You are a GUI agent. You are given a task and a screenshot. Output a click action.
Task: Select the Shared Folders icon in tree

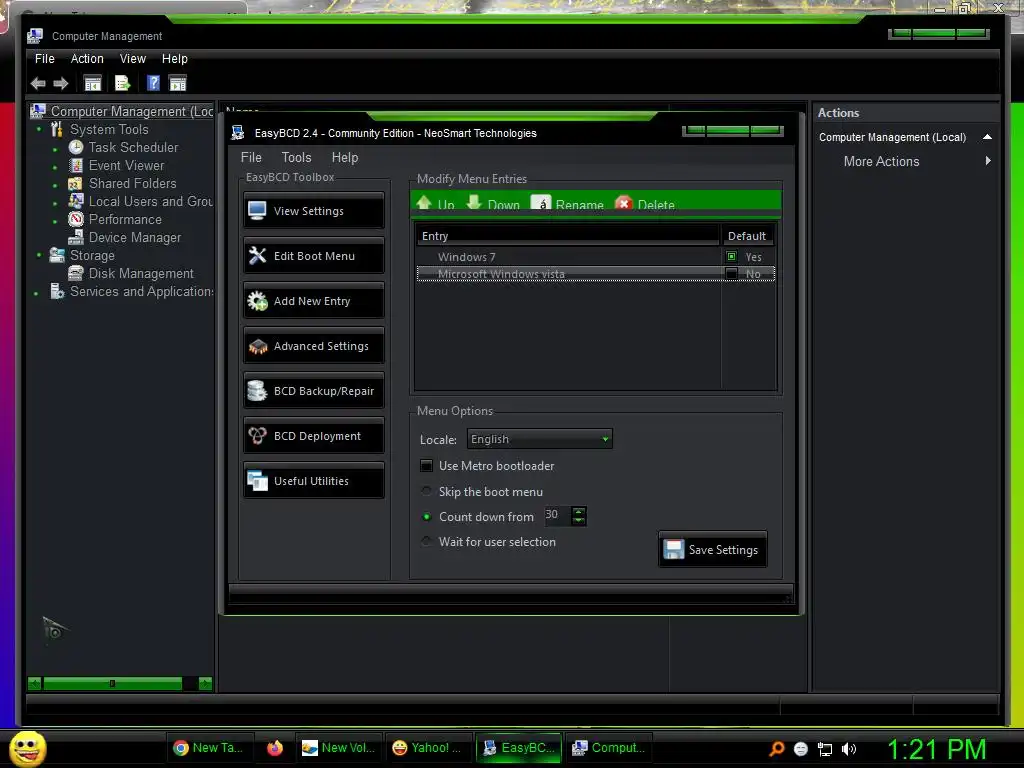click(x=76, y=184)
